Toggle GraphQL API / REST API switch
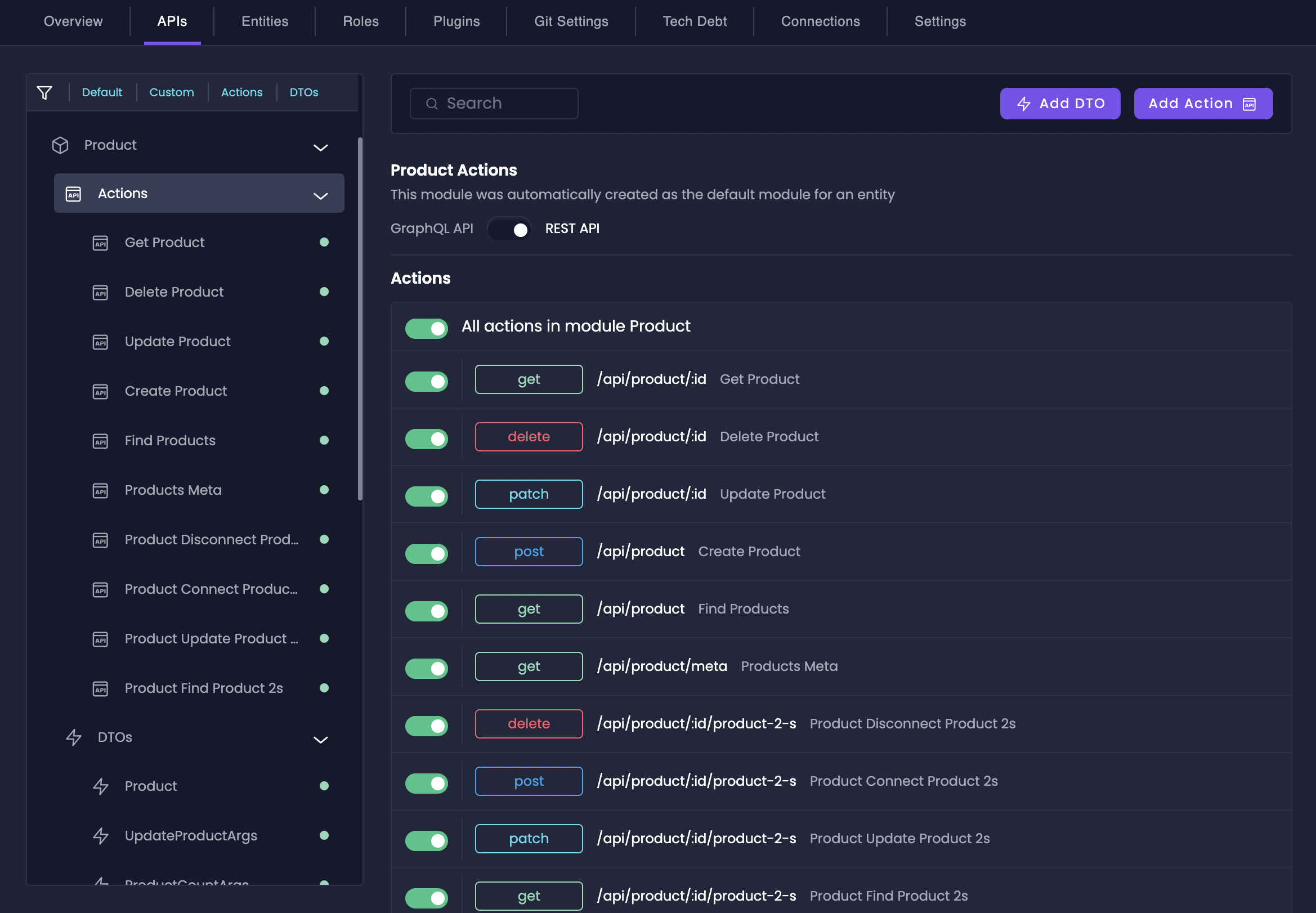1316x913 pixels. pyautogui.click(x=509, y=230)
